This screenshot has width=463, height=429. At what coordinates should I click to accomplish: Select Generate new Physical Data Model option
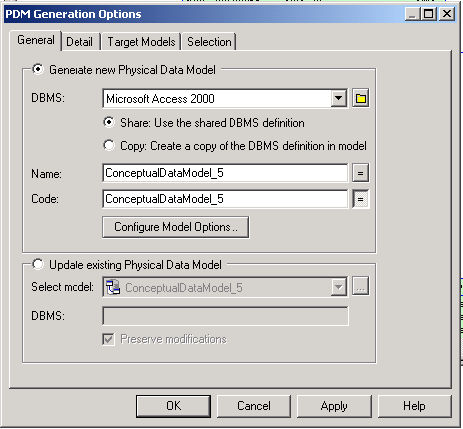pos(38,69)
